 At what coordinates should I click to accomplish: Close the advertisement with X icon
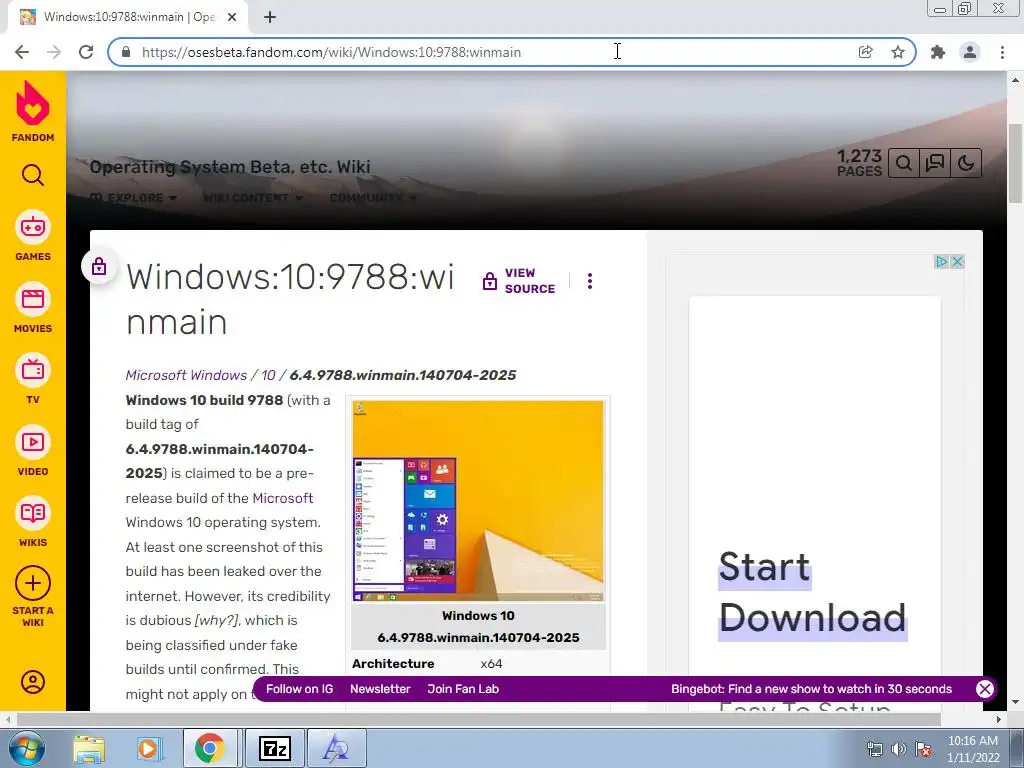(x=957, y=262)
